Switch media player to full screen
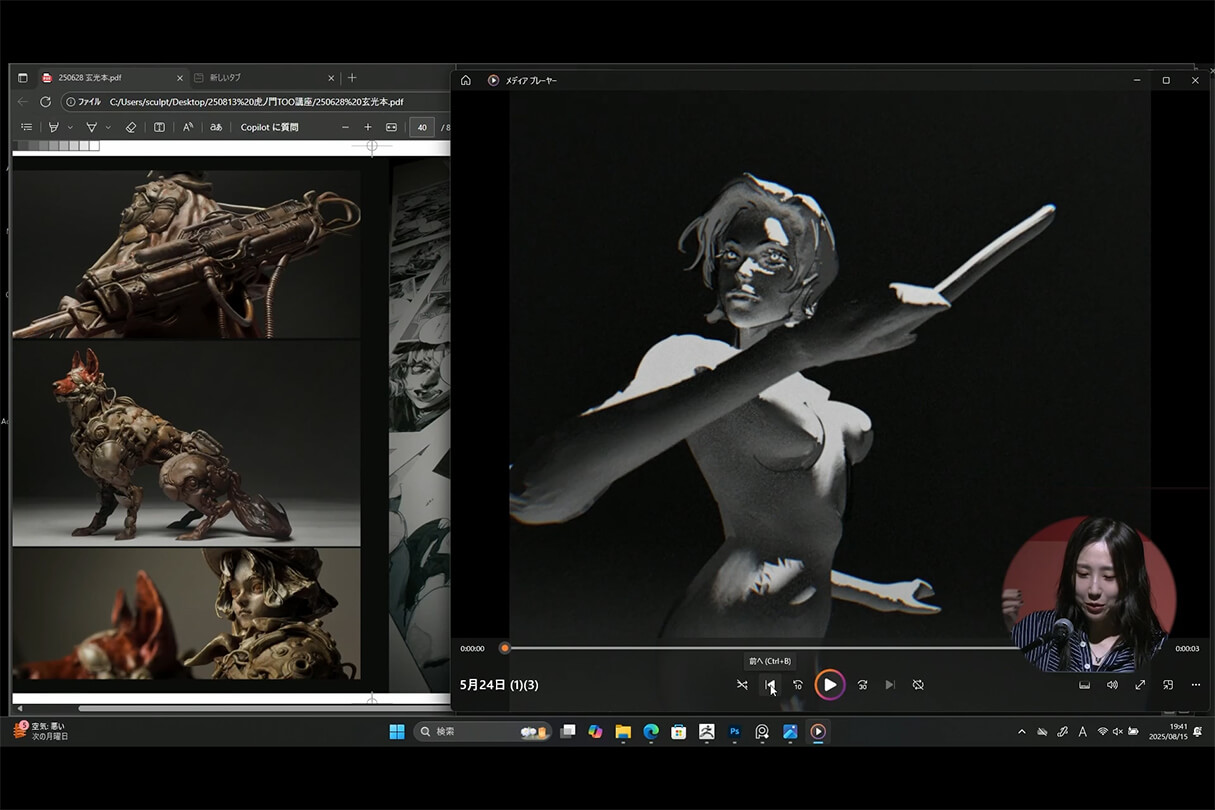 point(1140,685)
